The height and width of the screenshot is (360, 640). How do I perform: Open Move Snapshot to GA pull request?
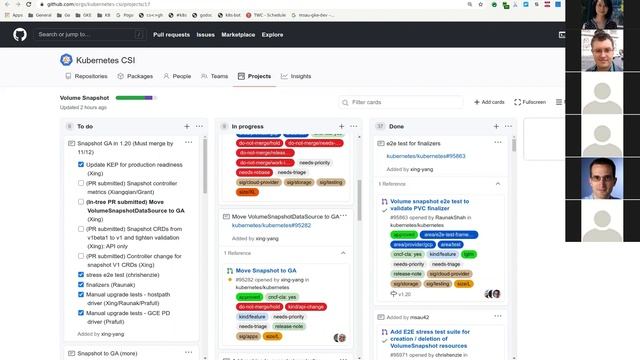[x=266, y=270]
